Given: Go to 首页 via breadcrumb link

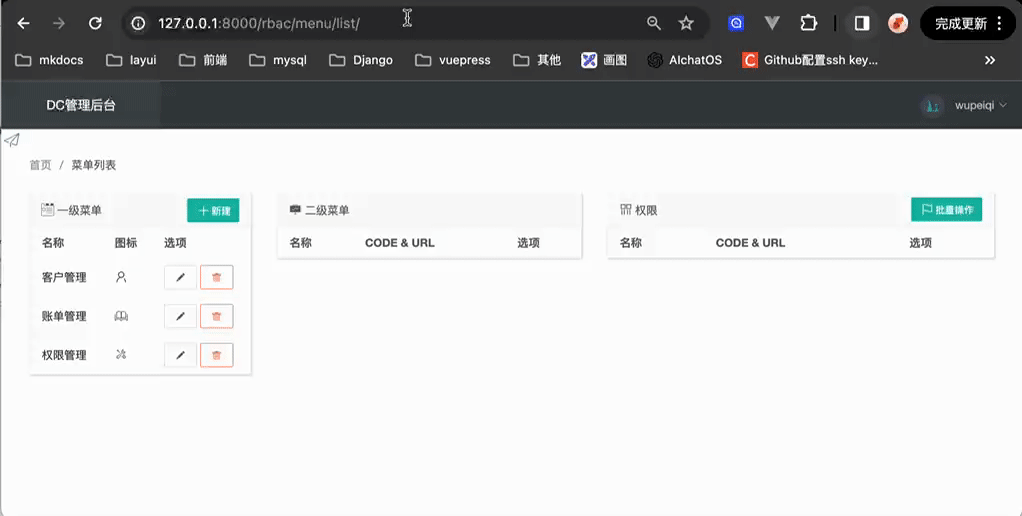Looking at the screenshot, I should pyautogui.click(x=40, y=165).
